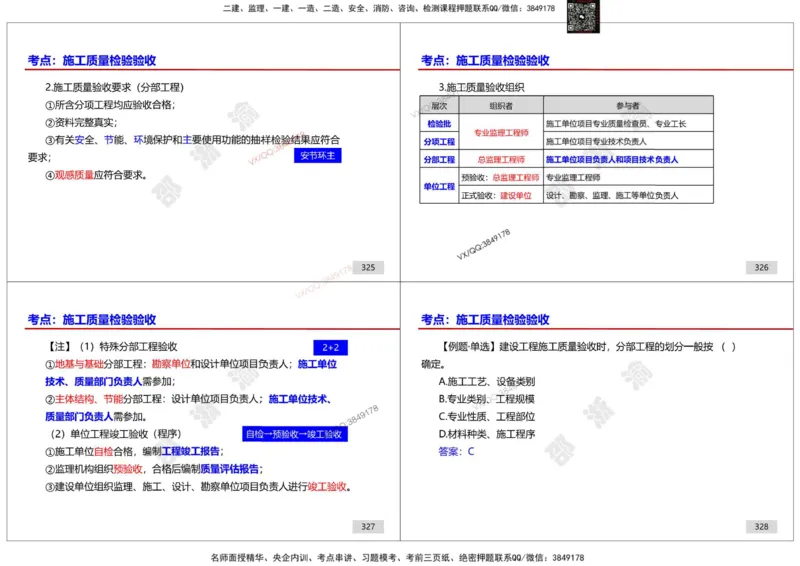The width and height of the screenshot is (800, 566).
Task: Click the line starting '③建设单位组织监理'
Action: pos(198,487)
